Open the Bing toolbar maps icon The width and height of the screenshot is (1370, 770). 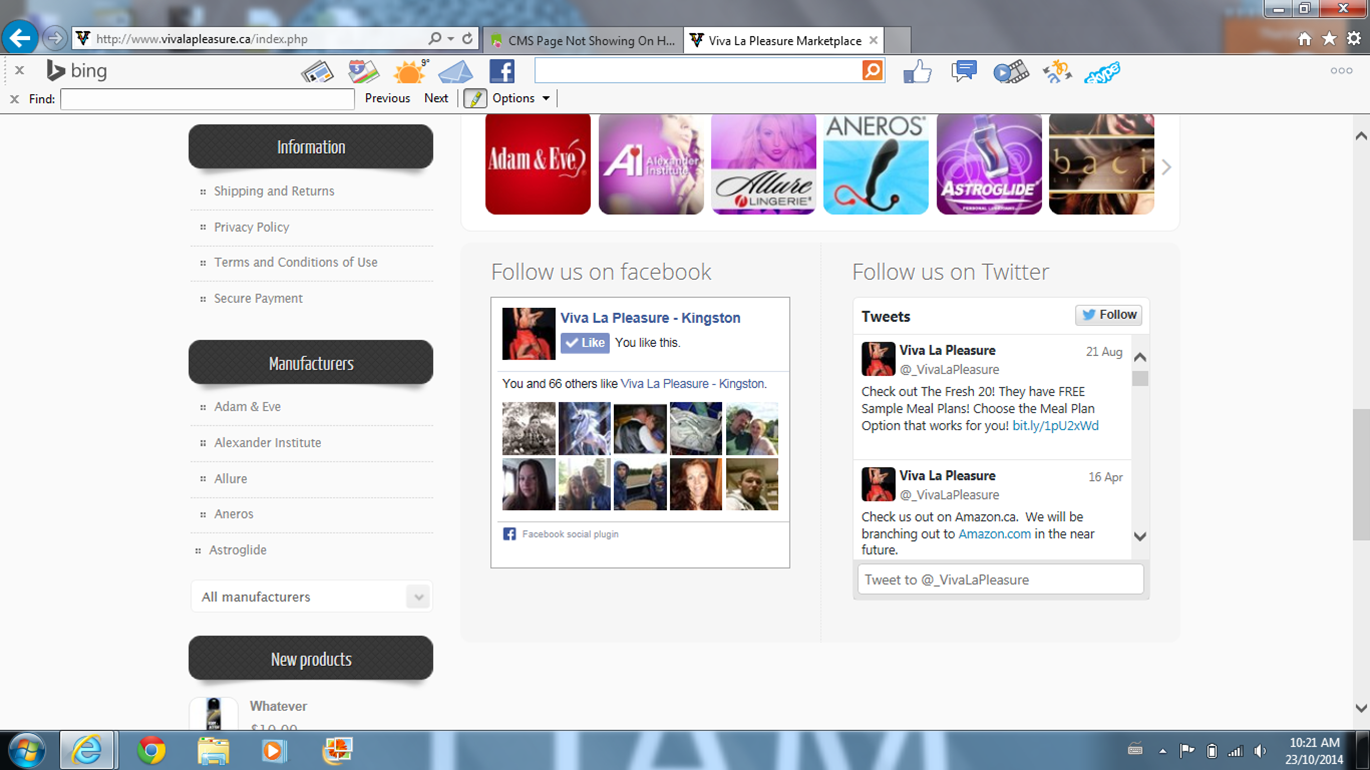tap(363, 71)
